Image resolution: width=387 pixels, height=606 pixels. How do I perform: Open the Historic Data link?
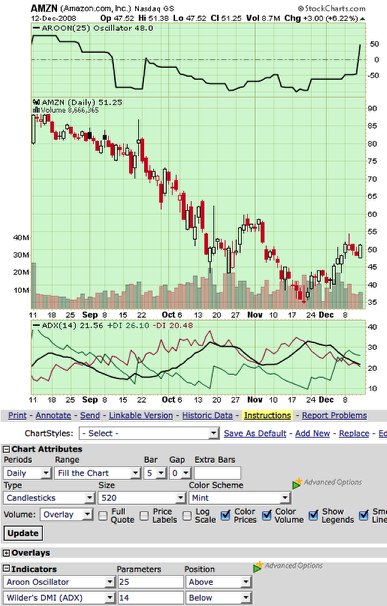(x=207, y=415)
